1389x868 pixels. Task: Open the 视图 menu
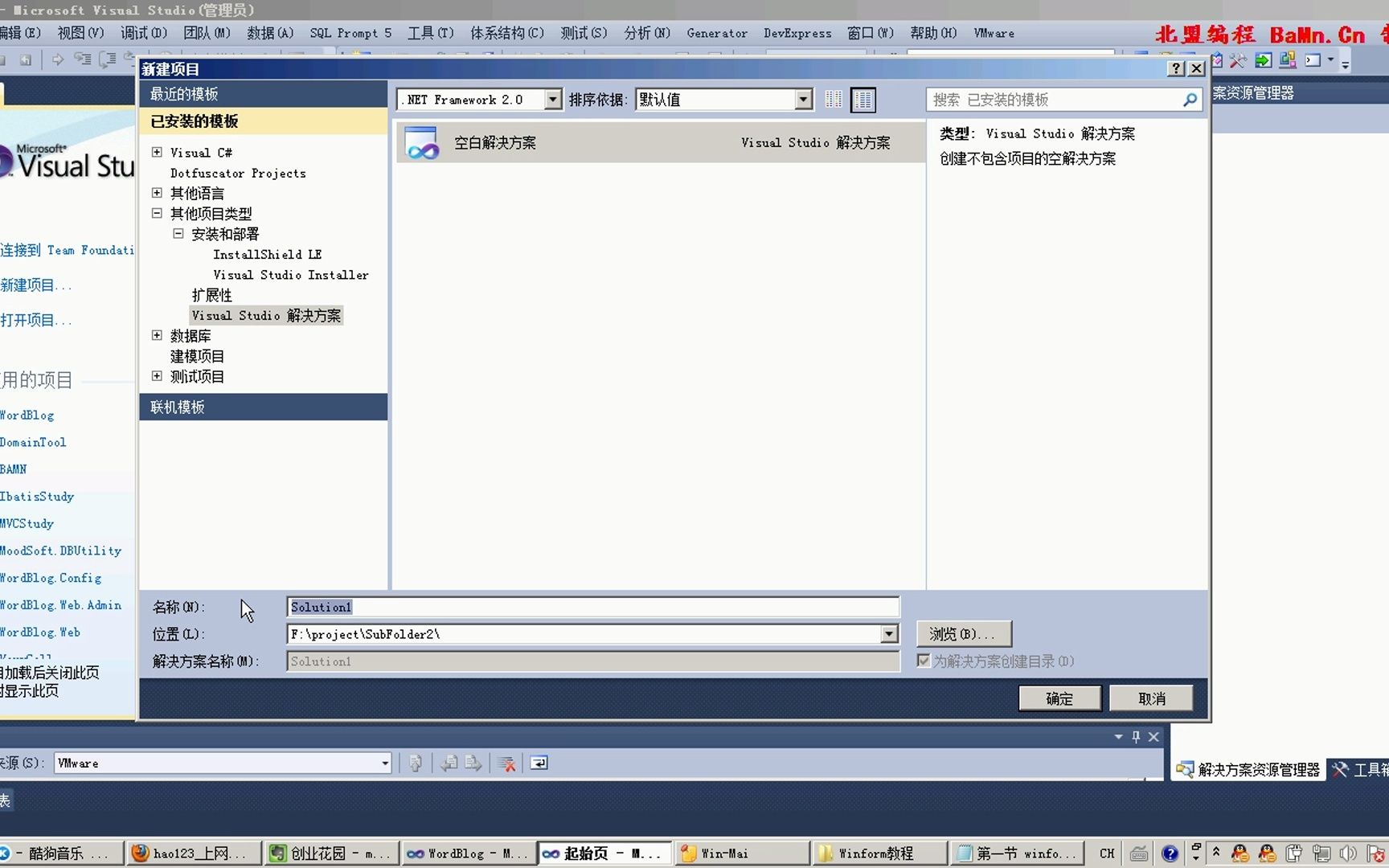point(80,33)
